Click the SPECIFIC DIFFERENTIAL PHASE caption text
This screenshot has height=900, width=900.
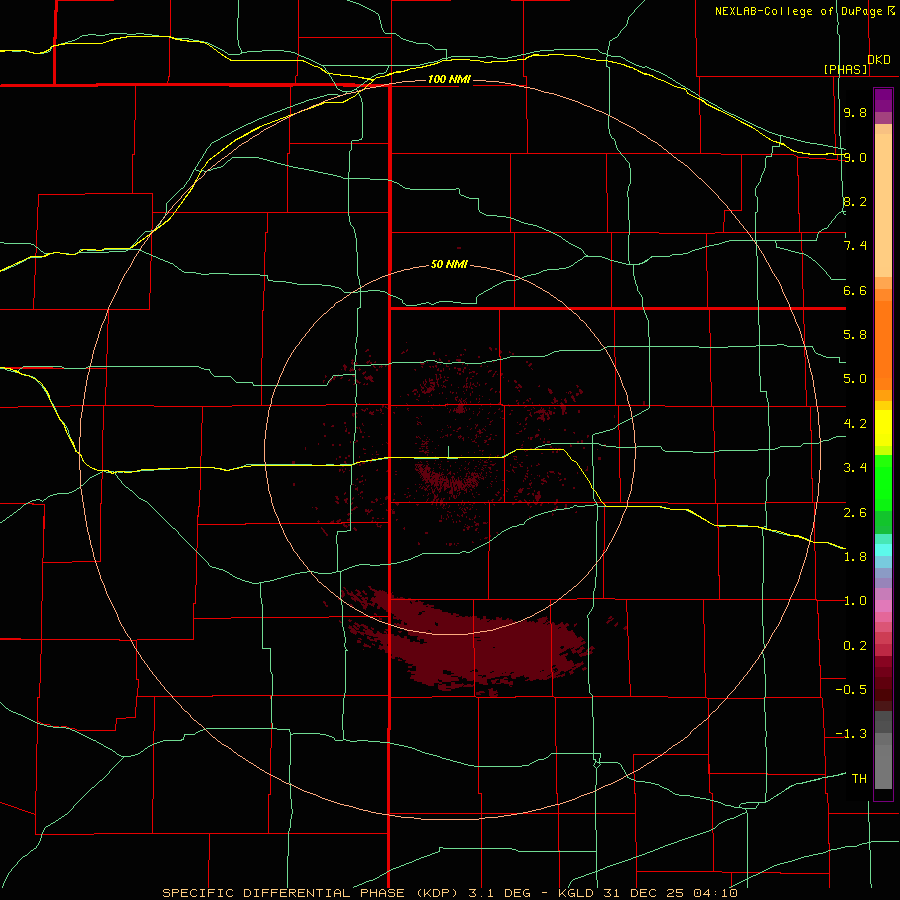[284, 893]
